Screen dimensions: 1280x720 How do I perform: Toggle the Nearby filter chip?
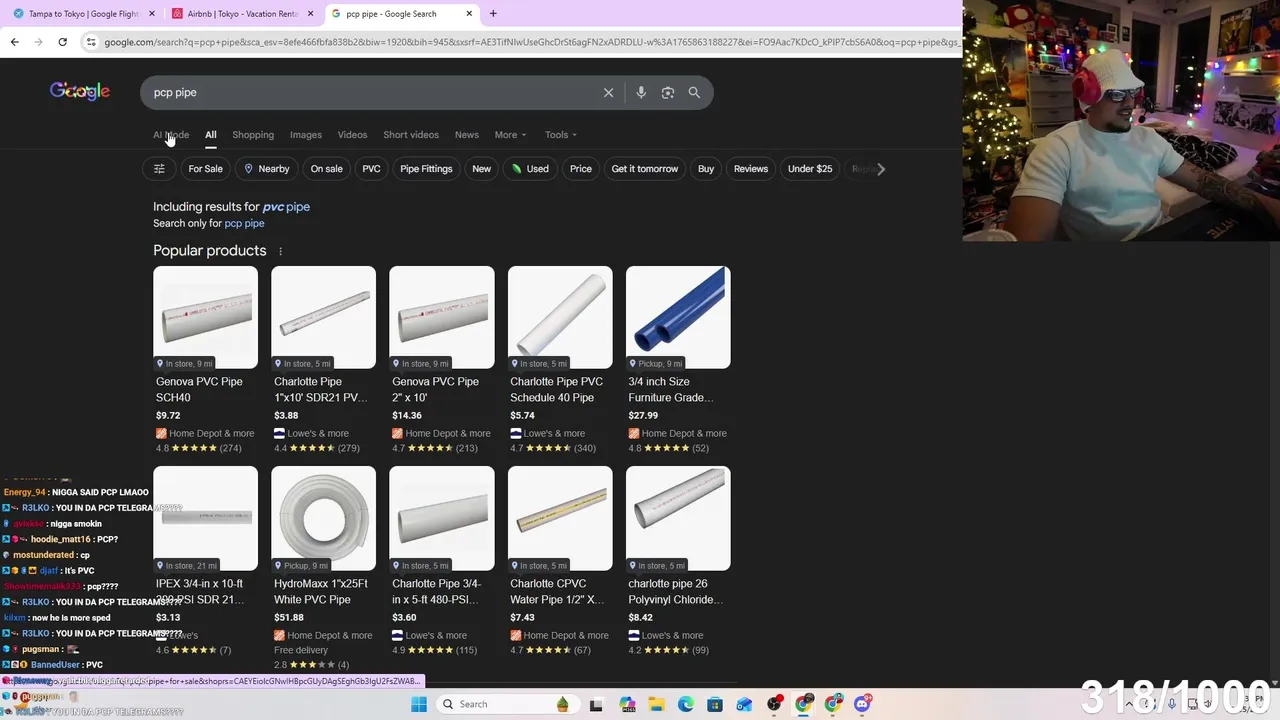(x=267, y=169)
